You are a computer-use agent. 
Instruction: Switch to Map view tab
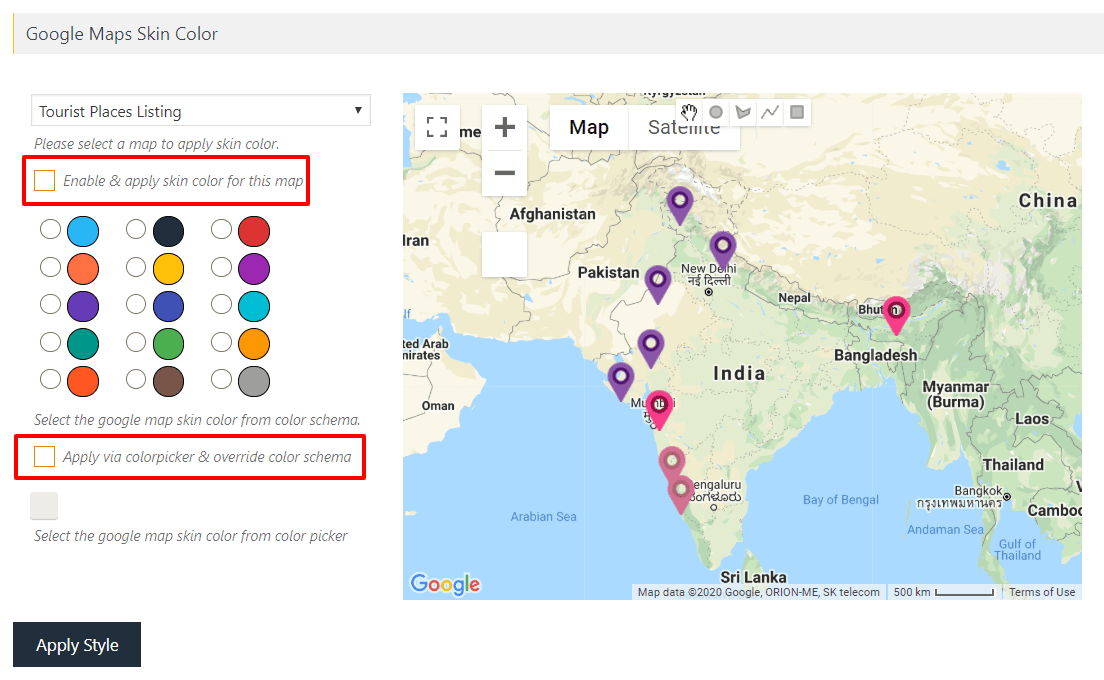pos(589,127)
